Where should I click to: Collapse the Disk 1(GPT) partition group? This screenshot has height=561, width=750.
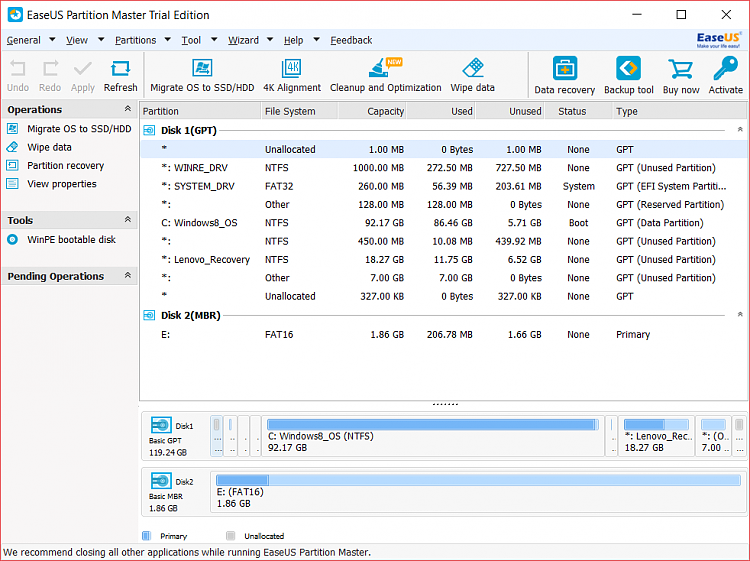[740, 130]
